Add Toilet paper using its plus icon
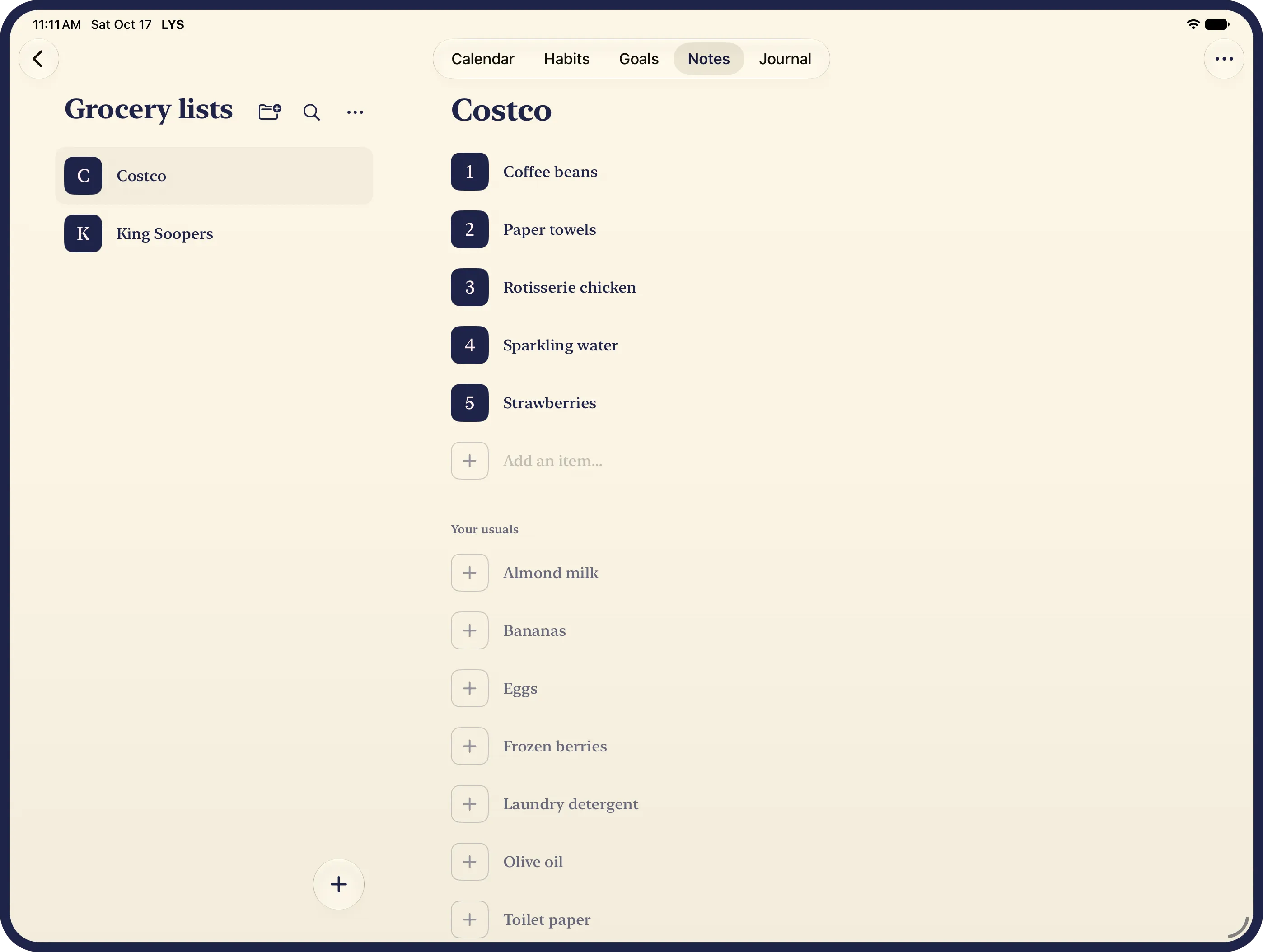Screen dimensions: 1263x952 (469, 919)
